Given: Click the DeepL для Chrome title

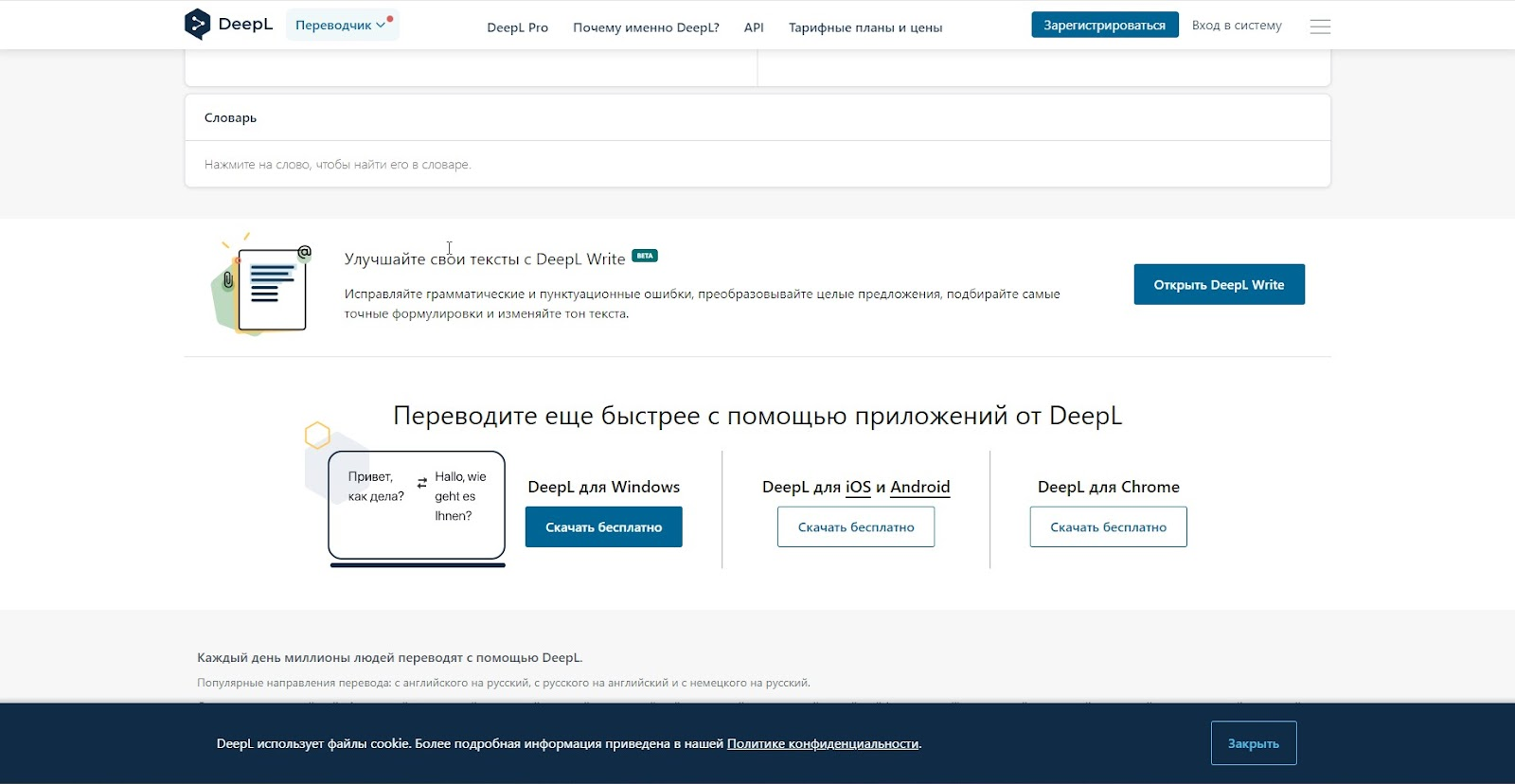Looking at the screenshot, I should click(x=1109, y=487).
